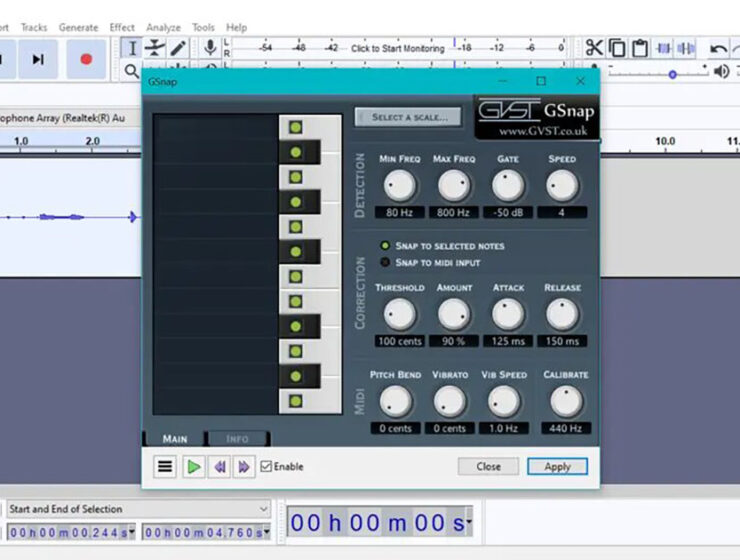Open the Select a Scale dropdown

[x=408, y=117]
